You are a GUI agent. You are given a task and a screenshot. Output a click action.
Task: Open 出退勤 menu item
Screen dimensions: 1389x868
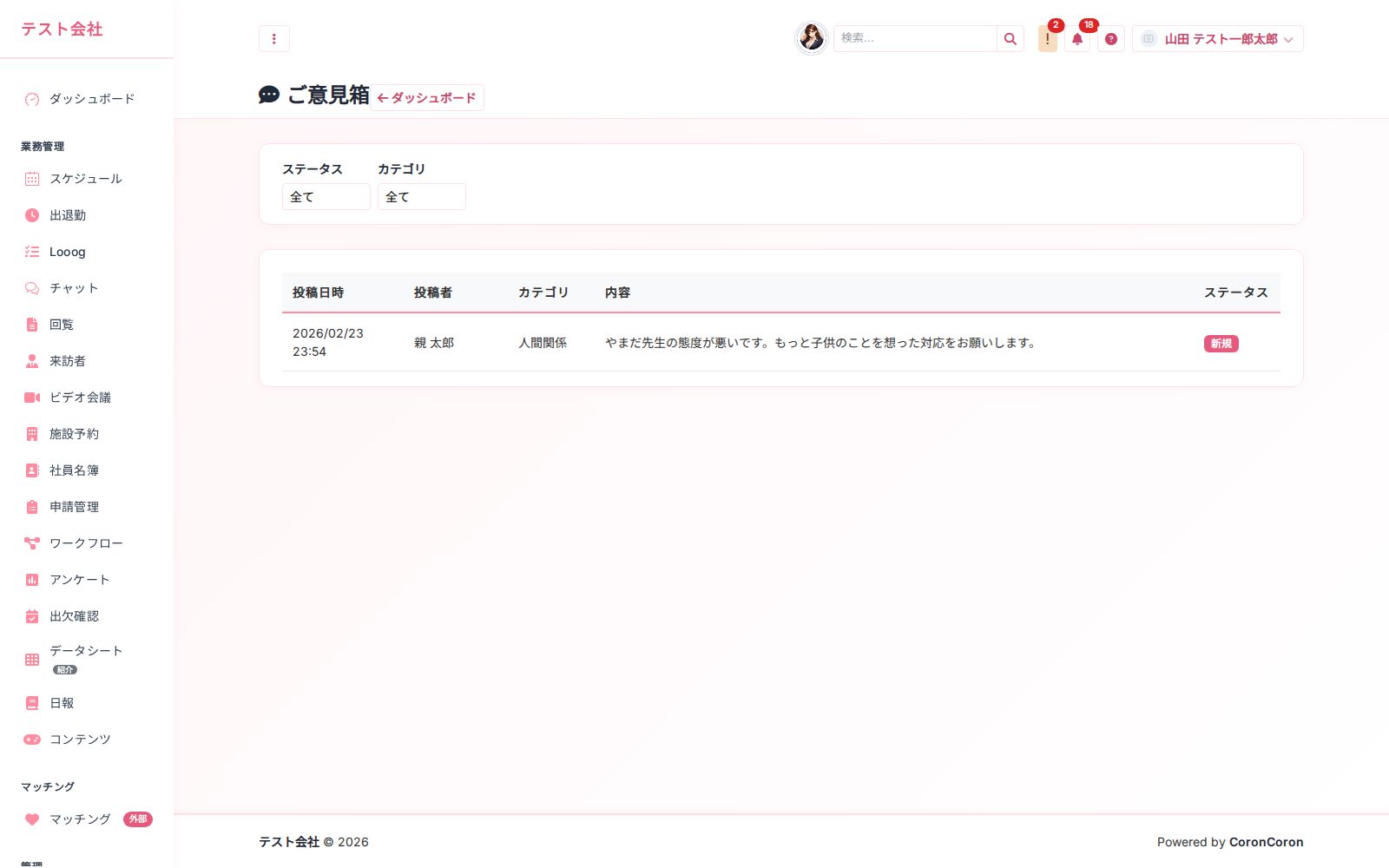[87, 215]
